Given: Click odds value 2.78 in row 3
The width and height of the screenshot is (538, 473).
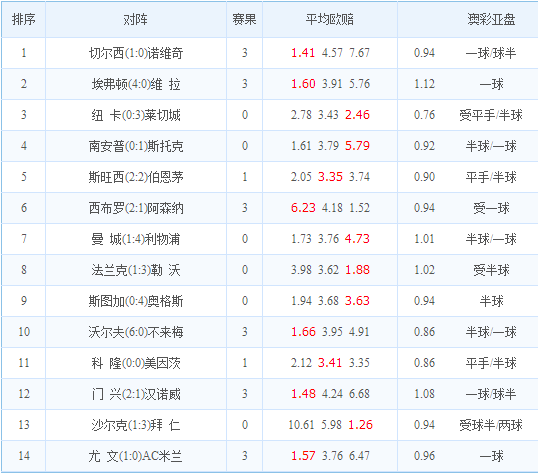Looking at the screenshot, I should [x=301, y=115].
